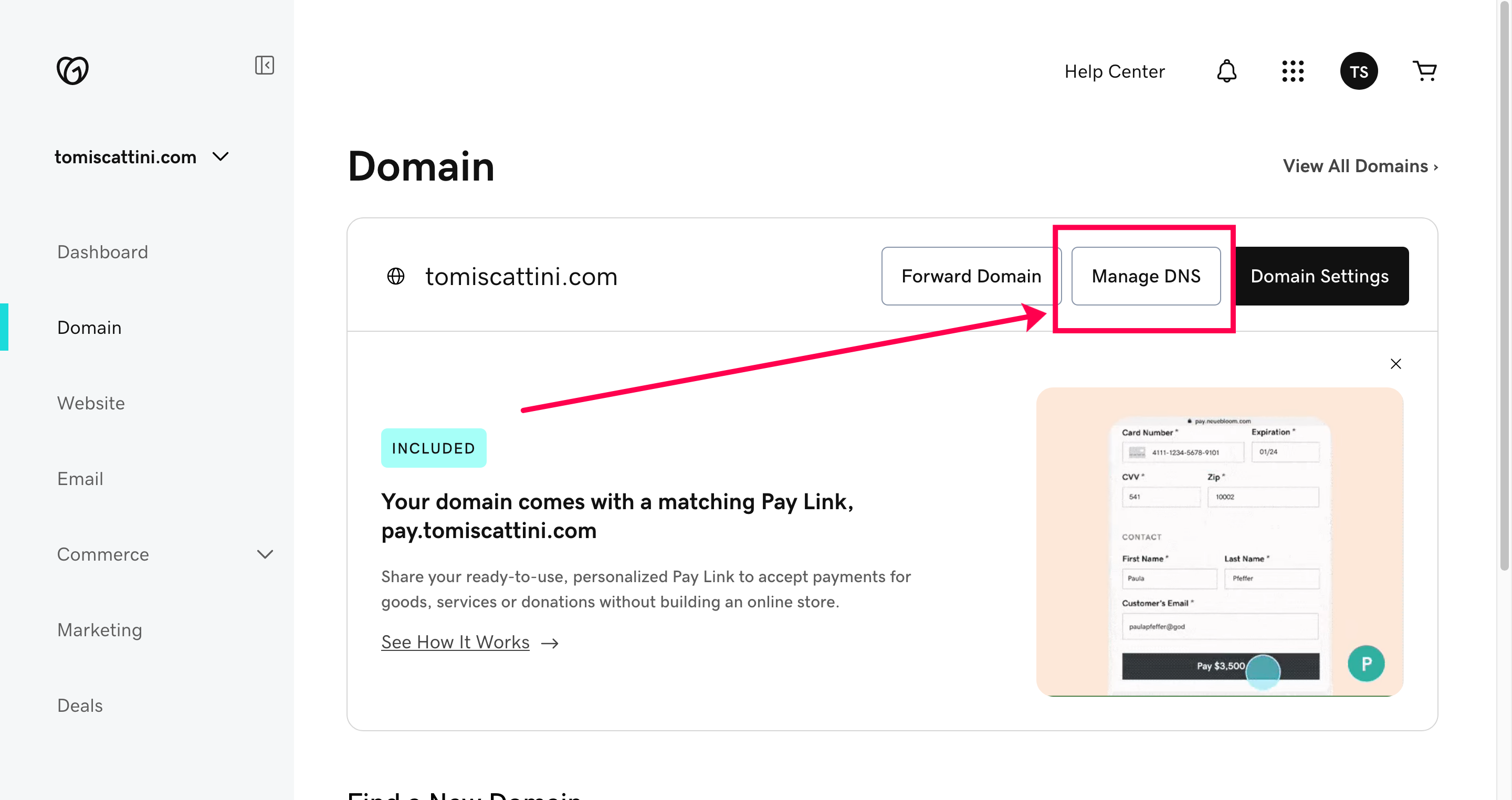Click the green P badge icon
Image resolution: width=1512 pixels, height=800 pixels.
click(1365, 663)
